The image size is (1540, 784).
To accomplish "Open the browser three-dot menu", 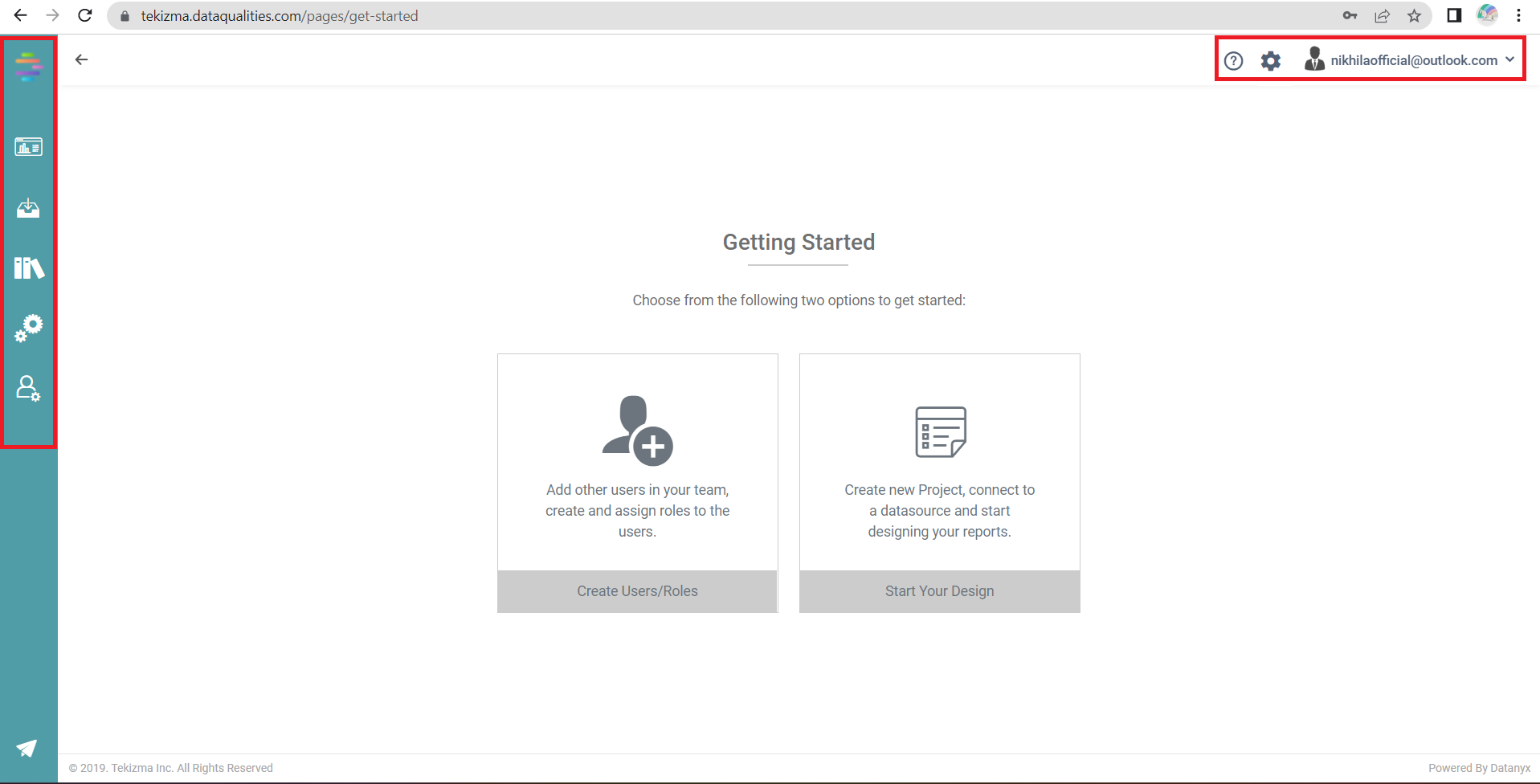I will point(1518,16).
